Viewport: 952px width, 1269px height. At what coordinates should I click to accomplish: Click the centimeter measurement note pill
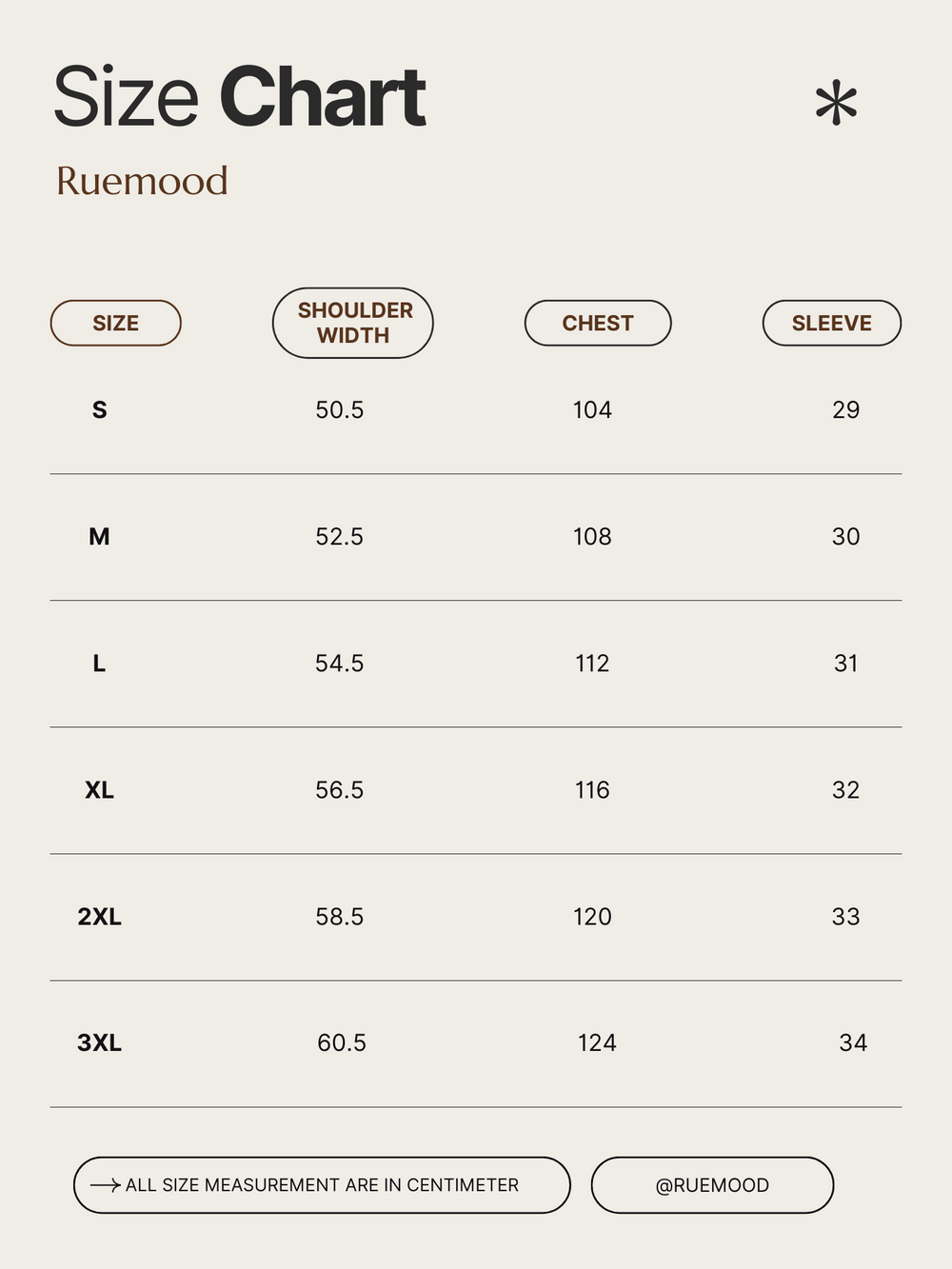pos(322,1185)
